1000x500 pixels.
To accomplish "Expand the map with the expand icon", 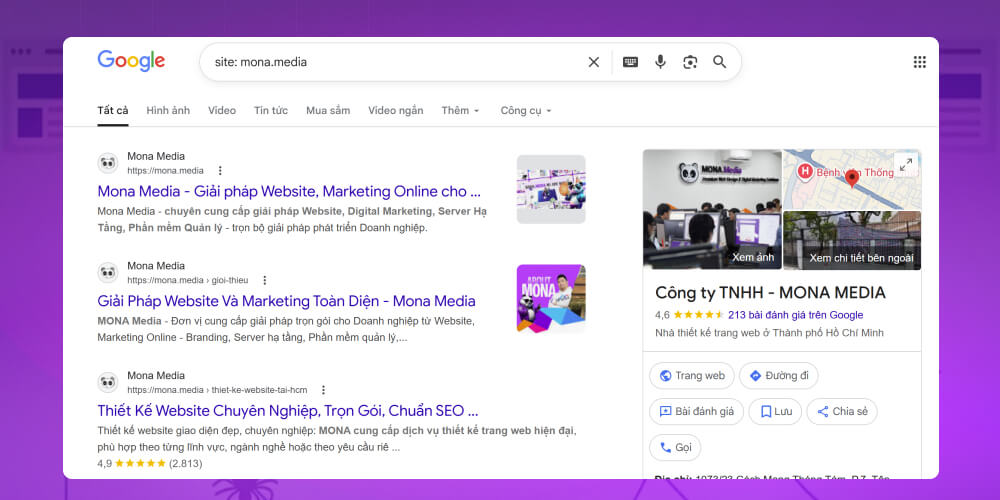I will [906, 165].
